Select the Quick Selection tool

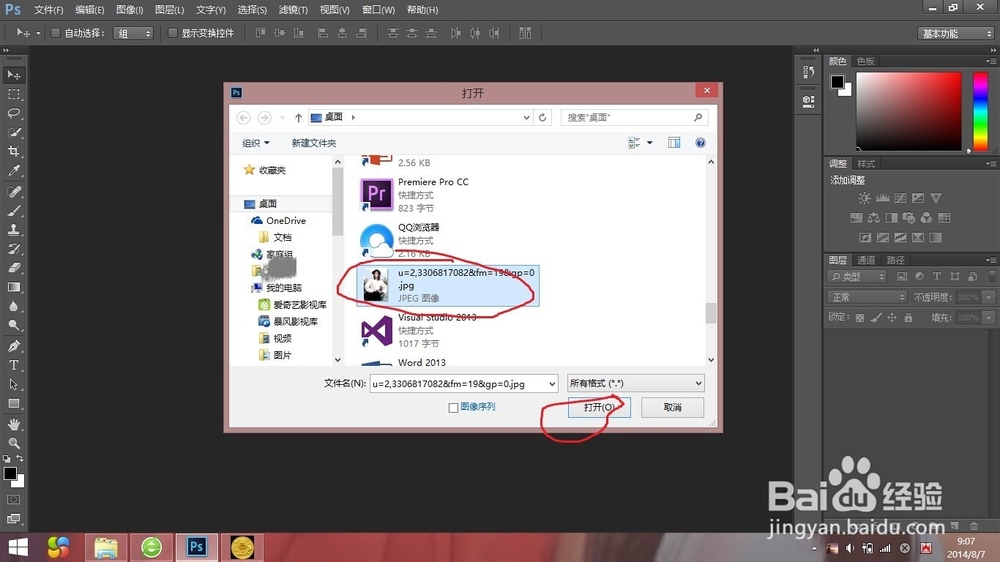point(13,133)
